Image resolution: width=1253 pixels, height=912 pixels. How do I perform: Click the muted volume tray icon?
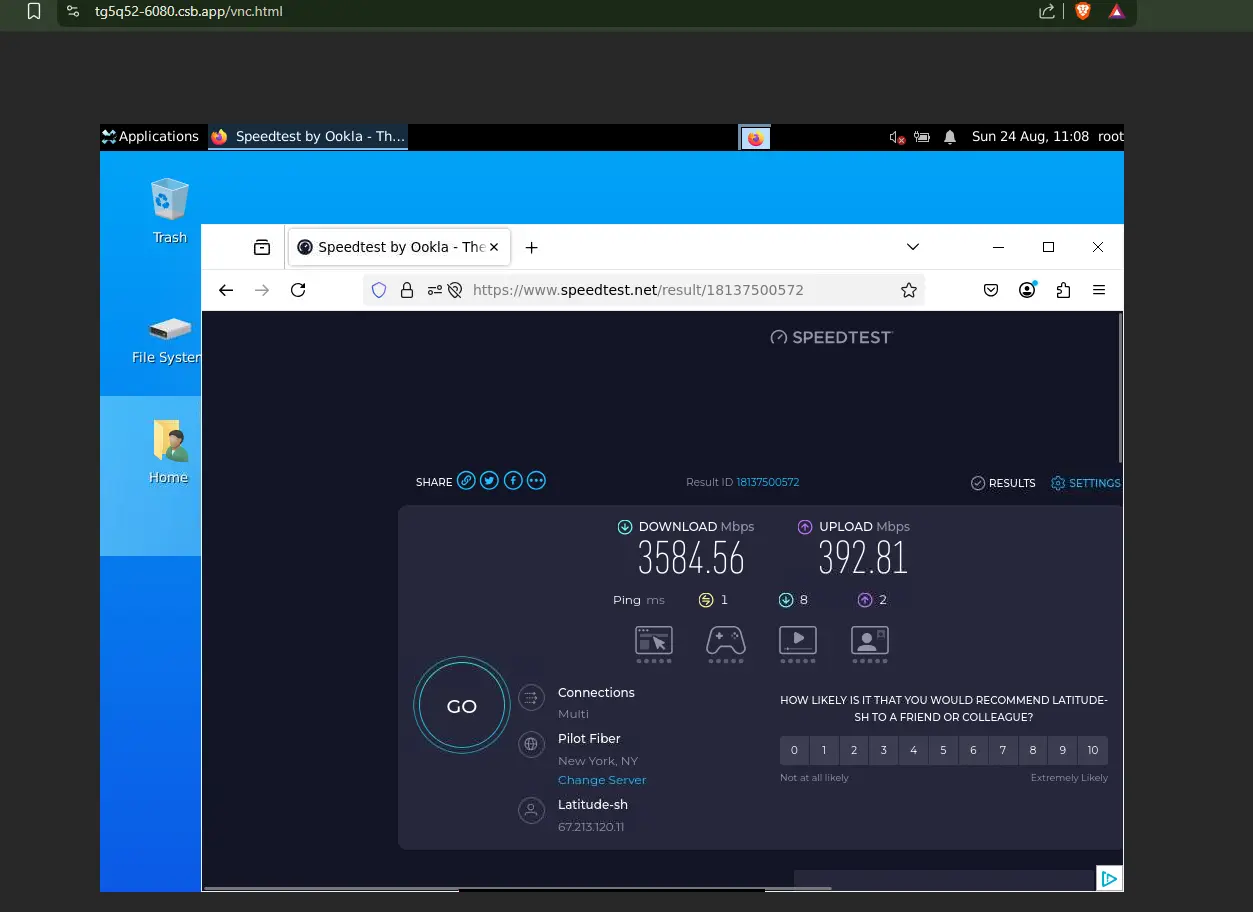point(897,137)
